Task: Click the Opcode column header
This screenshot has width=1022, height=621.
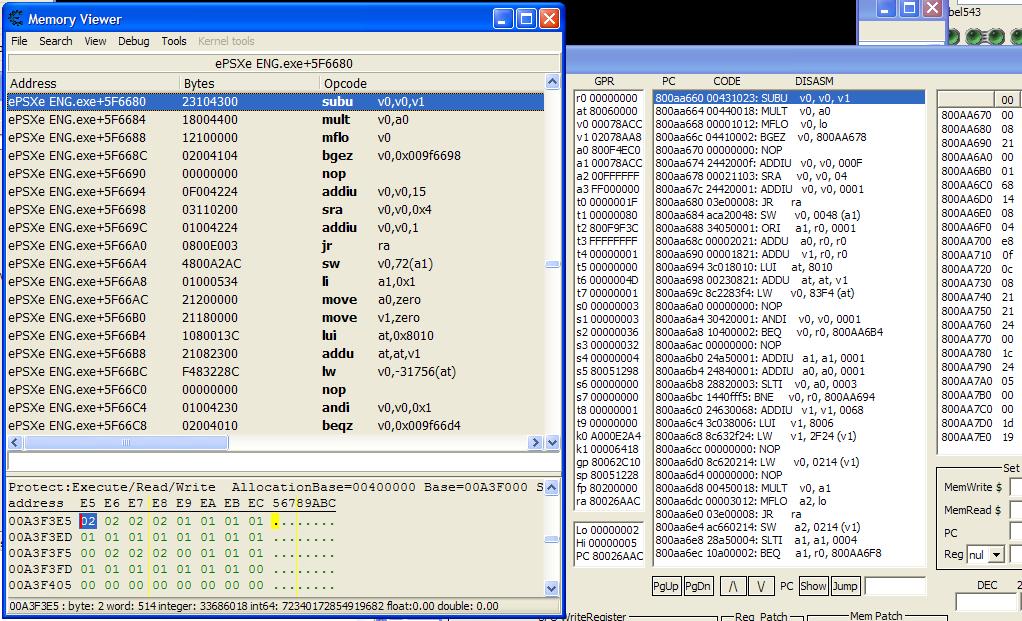Action: click(x=431, y=83)
